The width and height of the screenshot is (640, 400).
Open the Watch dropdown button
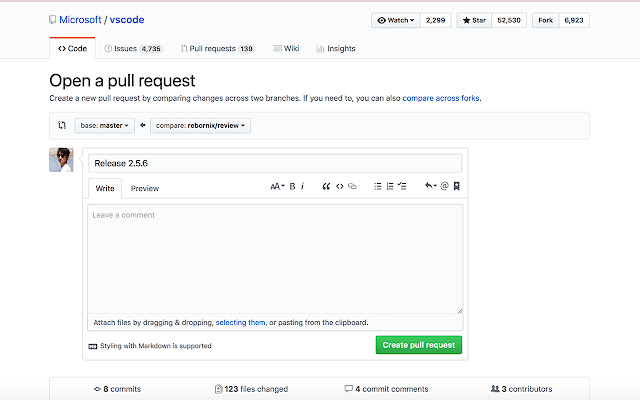pyautogui.click(x=396, y=20)
